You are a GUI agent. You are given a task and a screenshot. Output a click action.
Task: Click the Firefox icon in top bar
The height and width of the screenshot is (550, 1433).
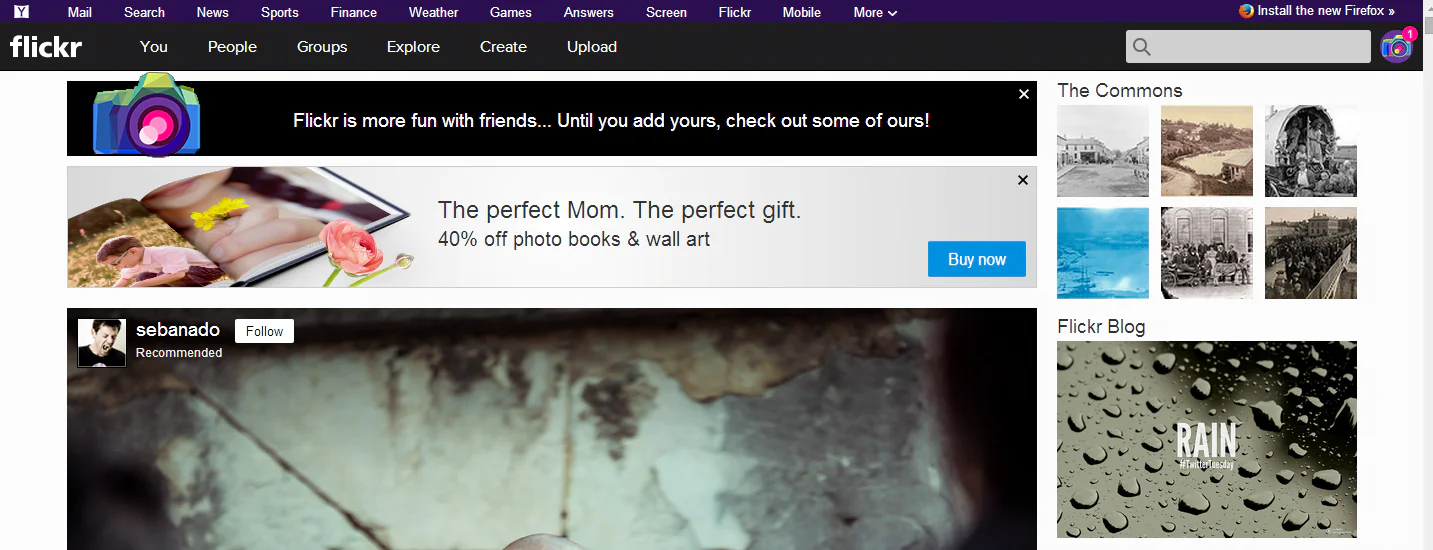pos(1246,11)
